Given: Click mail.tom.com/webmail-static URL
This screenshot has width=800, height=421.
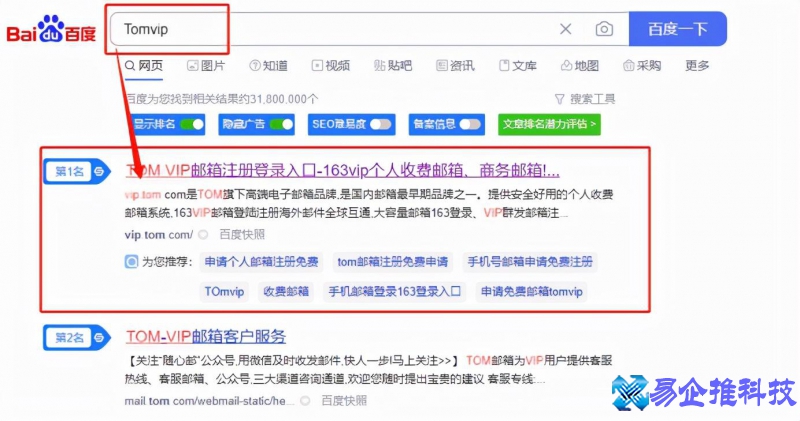Looking at the screenshot, I should [x=209, y=401].
